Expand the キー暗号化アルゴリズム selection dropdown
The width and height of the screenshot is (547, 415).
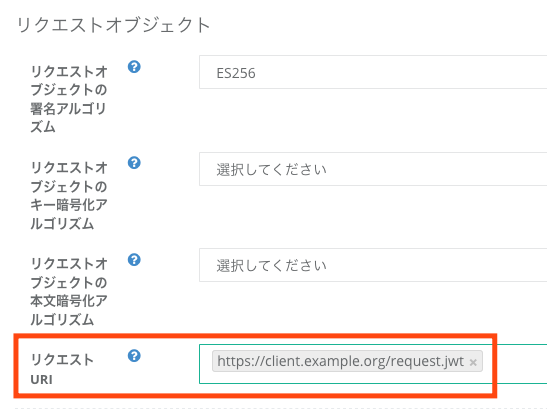pyautogui.click(x=373, y=169)
